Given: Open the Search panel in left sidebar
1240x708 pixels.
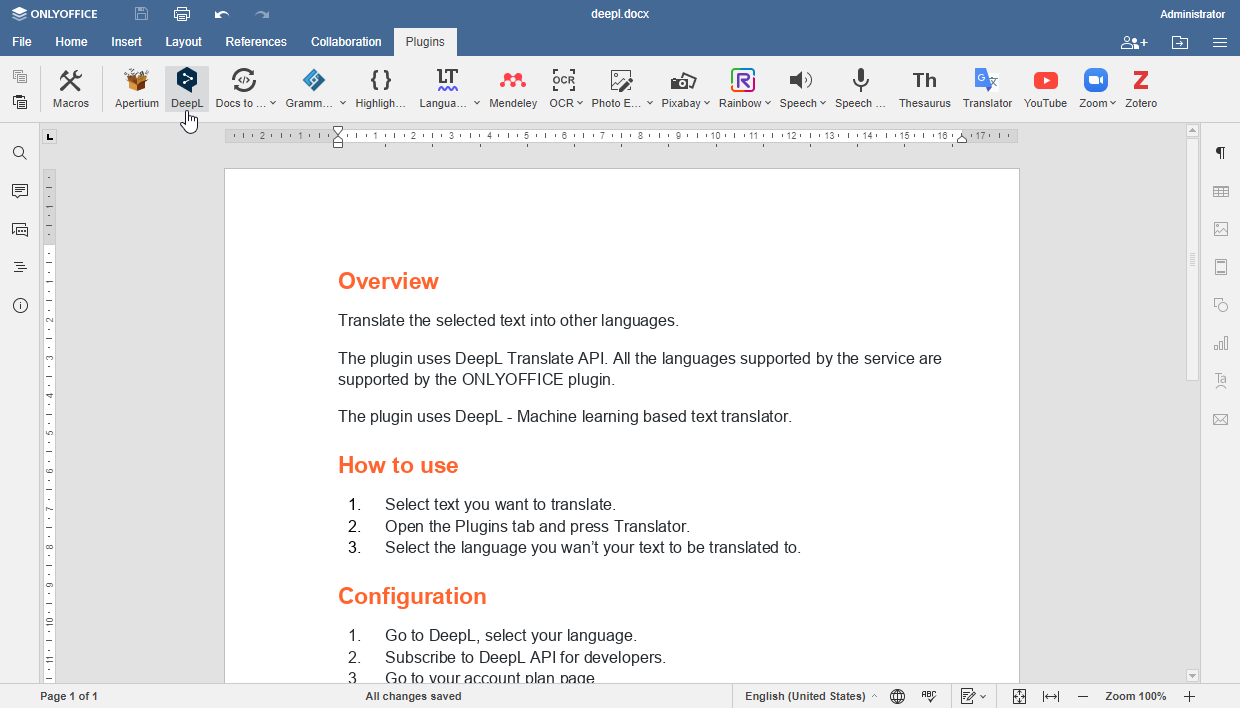Looking at the screenshot, I should pos(20,153).
